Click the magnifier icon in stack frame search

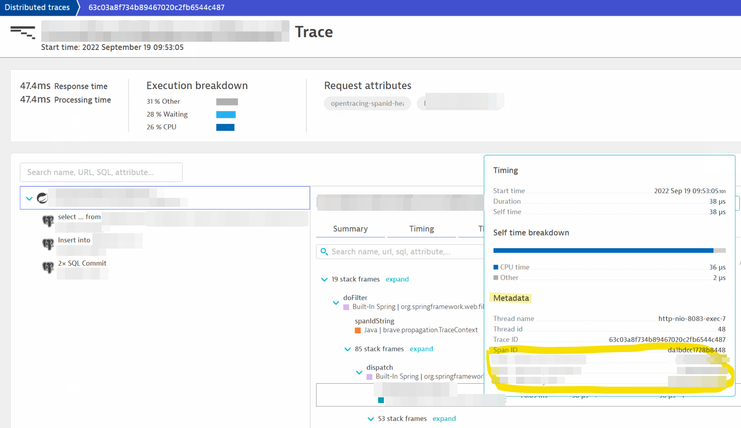324,252
